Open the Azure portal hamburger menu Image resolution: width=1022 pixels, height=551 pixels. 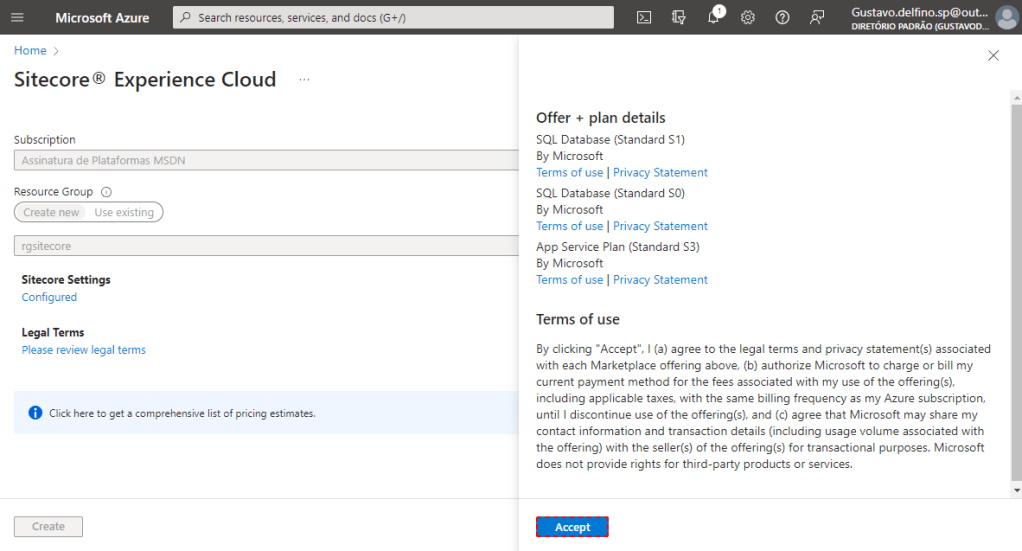(x=17, y=17)
